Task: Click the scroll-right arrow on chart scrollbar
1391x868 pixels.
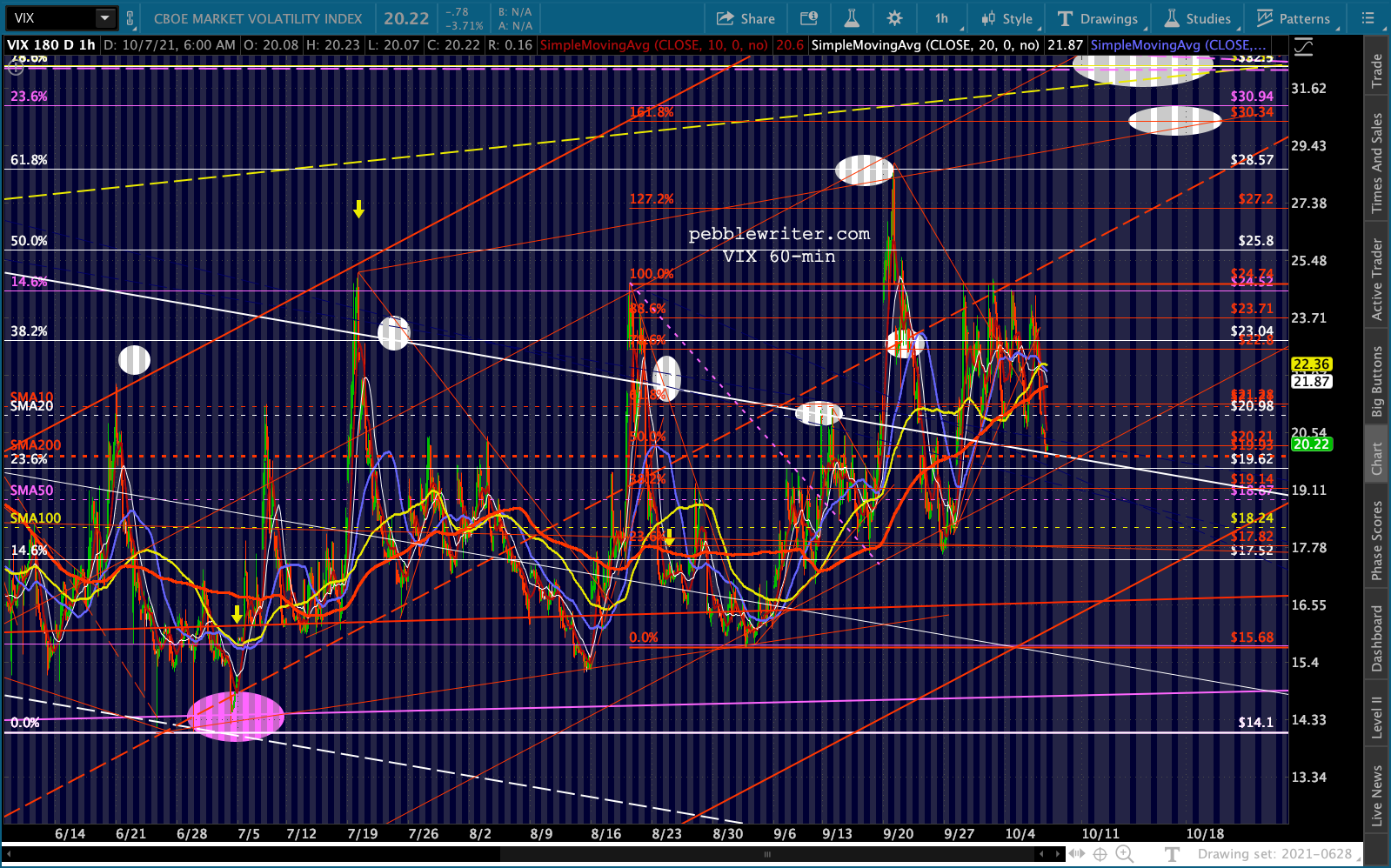Action: coord(1060,854)
